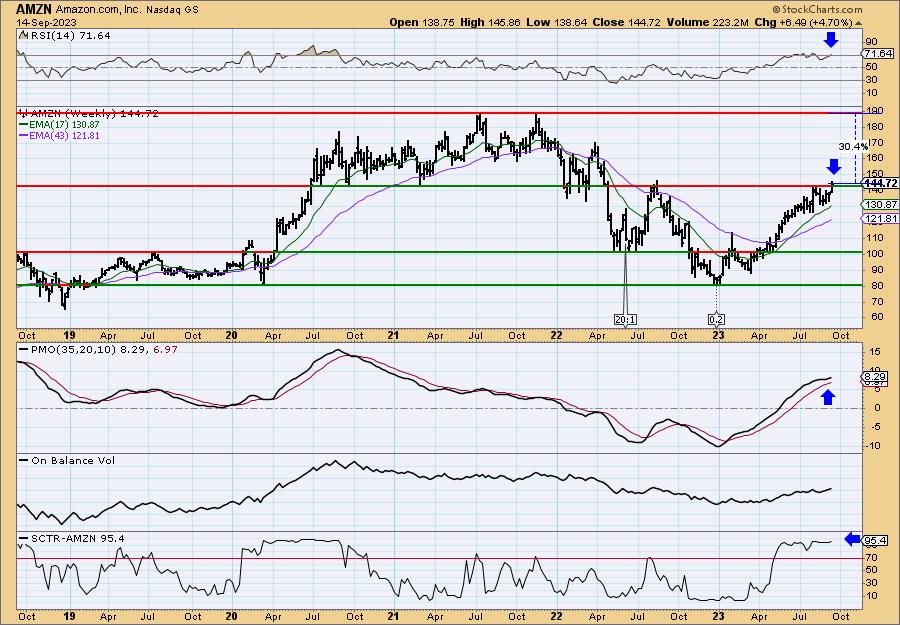The image size is (900, 625).
Task: Click the -10 label on the PMO axis
Action: pos(874,445)
